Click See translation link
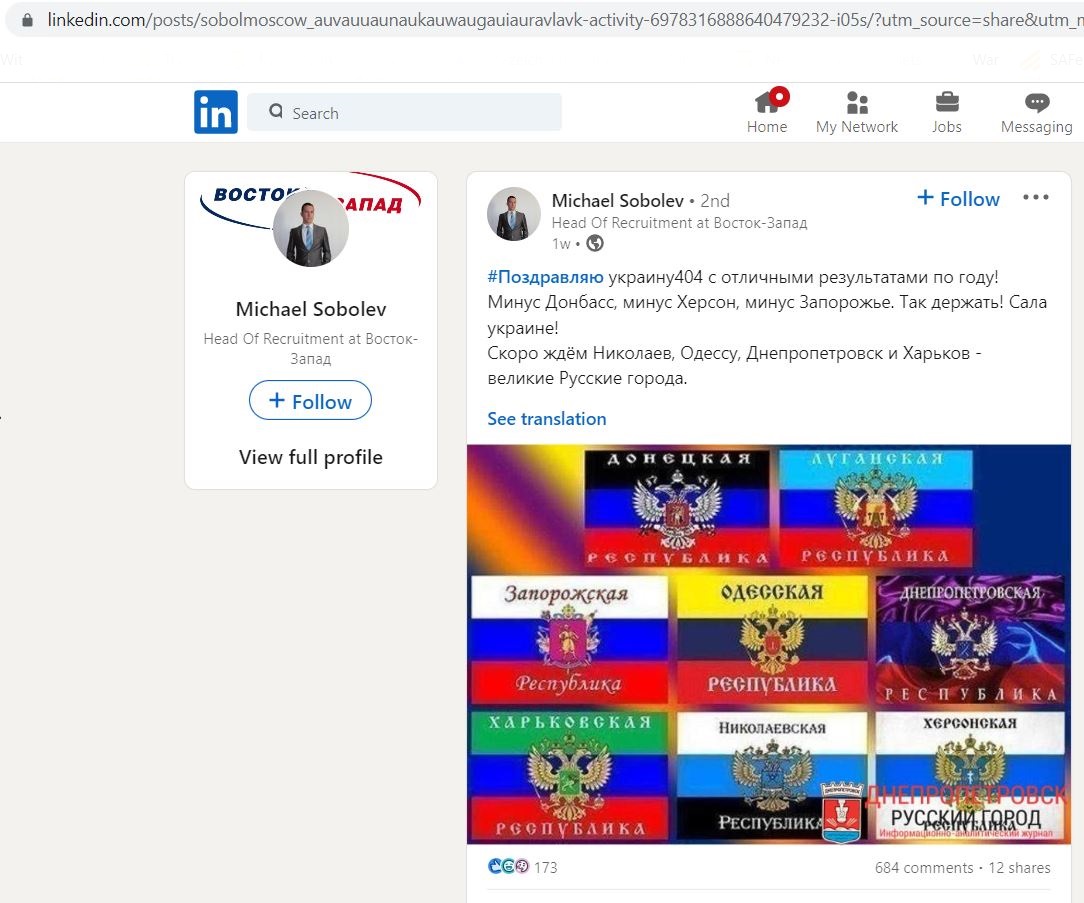Screen dimensions: 1084x903 tap(547, 419)
